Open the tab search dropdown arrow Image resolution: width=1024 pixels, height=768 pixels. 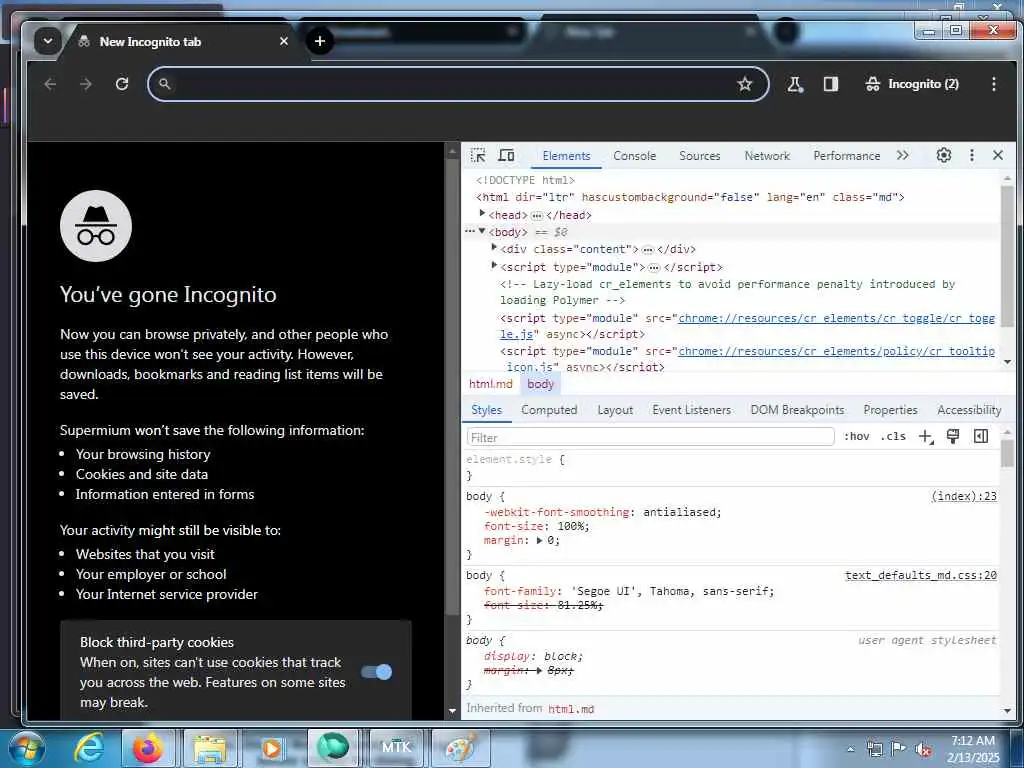(48, 41)
